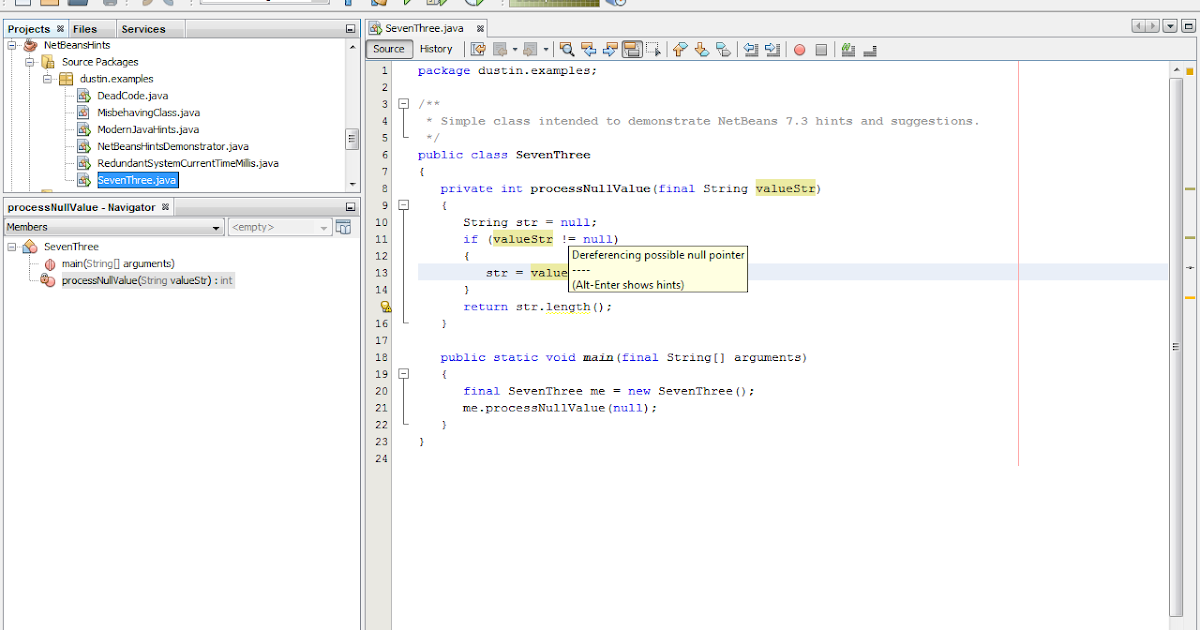Switch to History view of the file
Screen dimensions: 1200x630
click(x=437, y=48)
